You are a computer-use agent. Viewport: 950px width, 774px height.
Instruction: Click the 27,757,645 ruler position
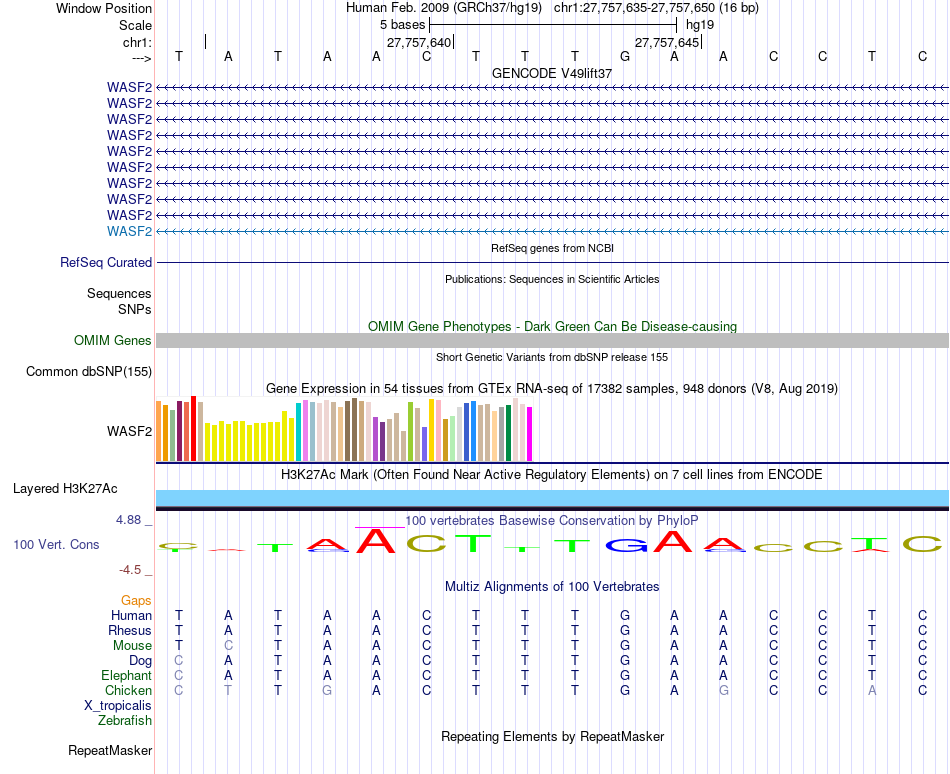click(667, 42)
